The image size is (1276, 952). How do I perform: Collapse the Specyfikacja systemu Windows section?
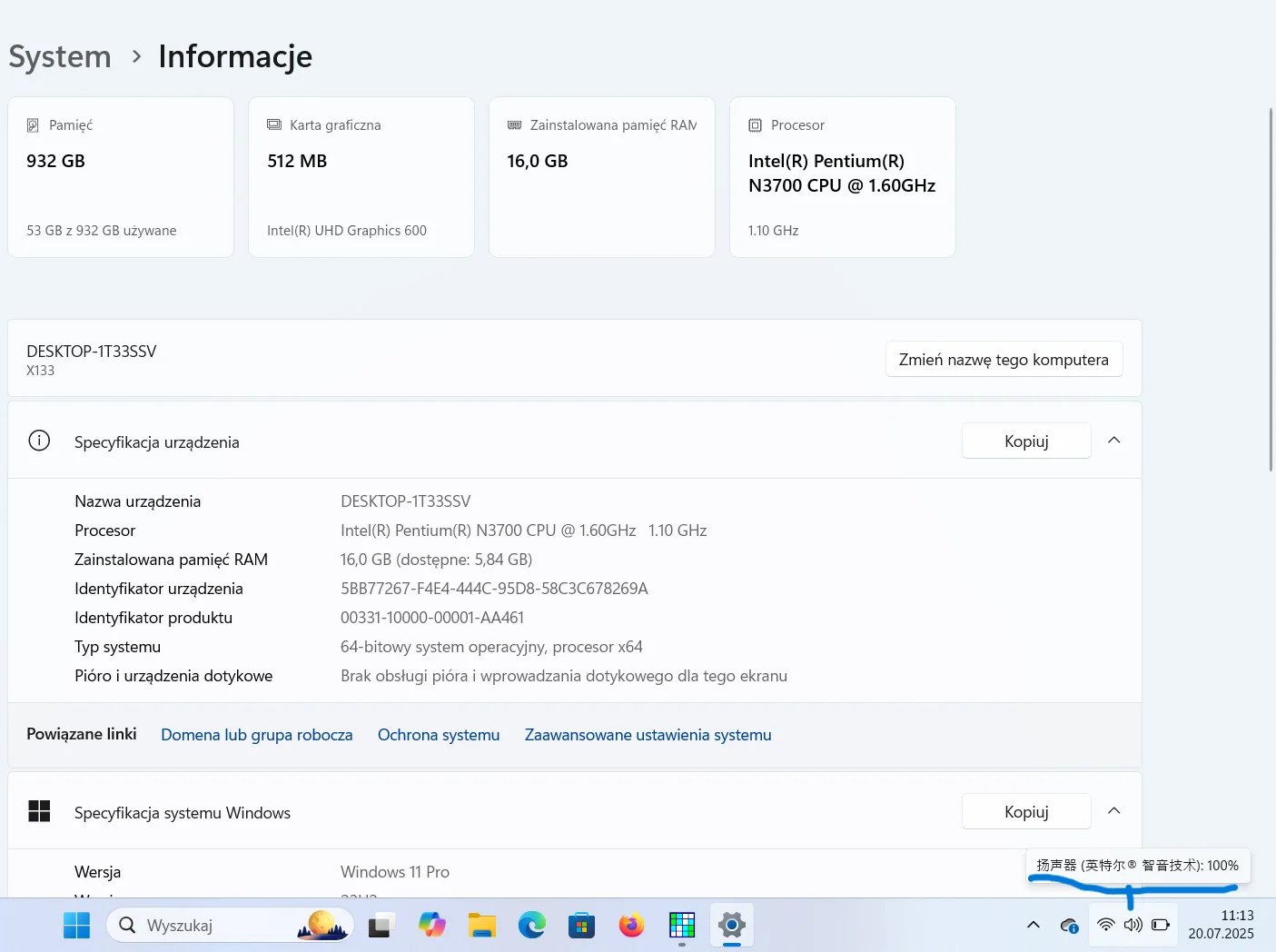(1114, 811)
